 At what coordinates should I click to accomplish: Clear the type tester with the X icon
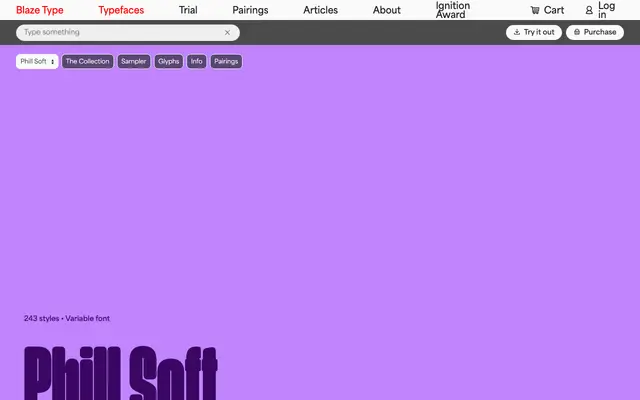point(227,33)
